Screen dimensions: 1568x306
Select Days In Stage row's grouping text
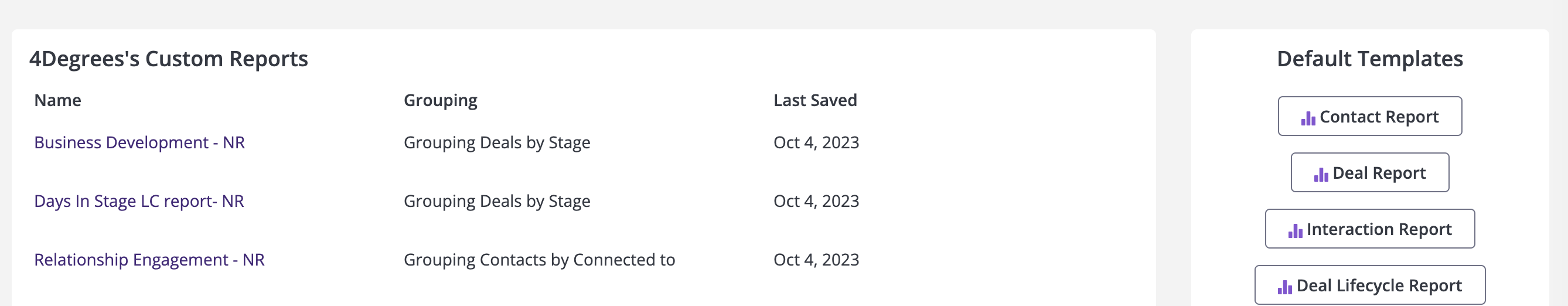[497, 201]
